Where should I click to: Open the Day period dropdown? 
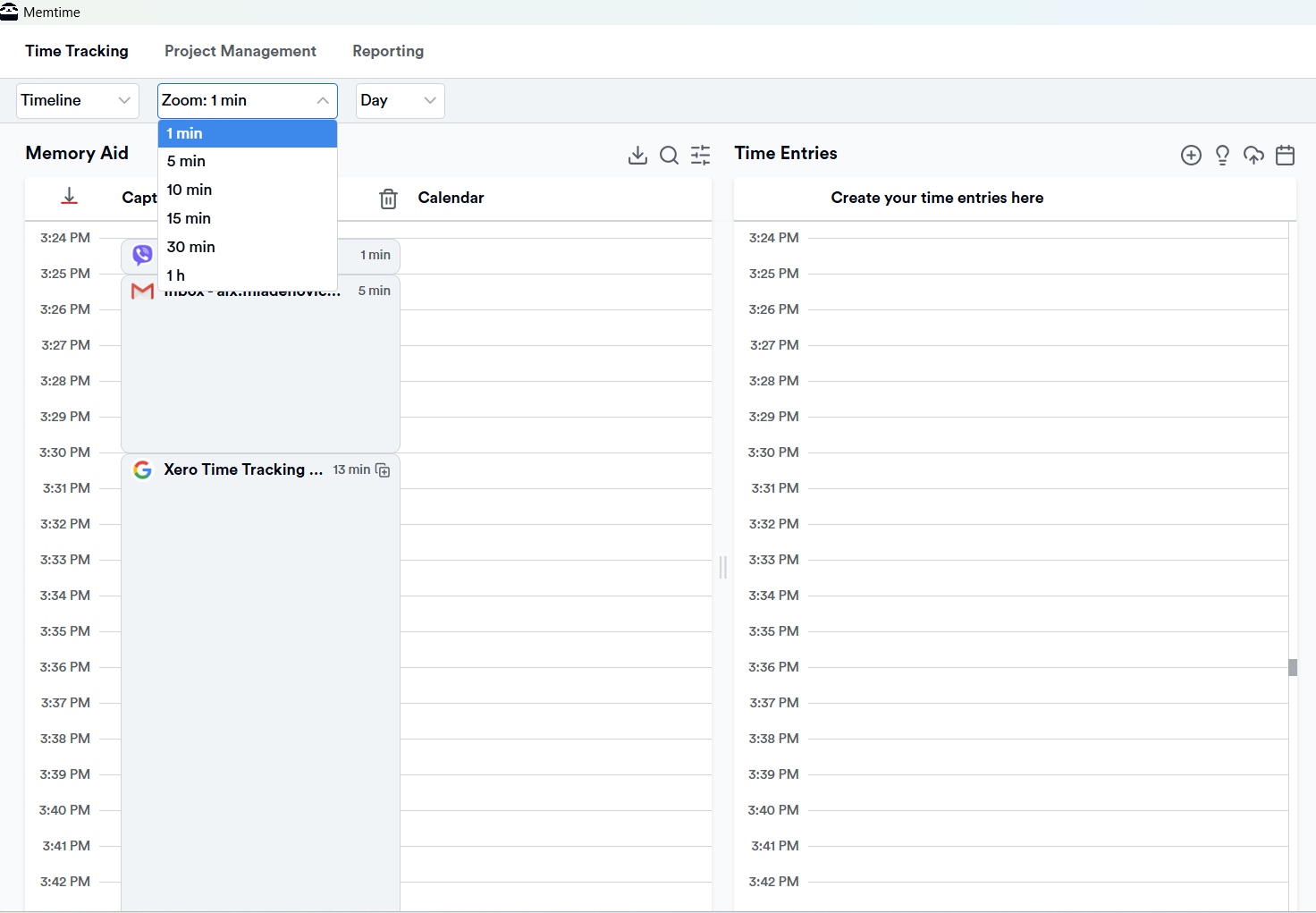pyautogui.click(x=400, y=100)
